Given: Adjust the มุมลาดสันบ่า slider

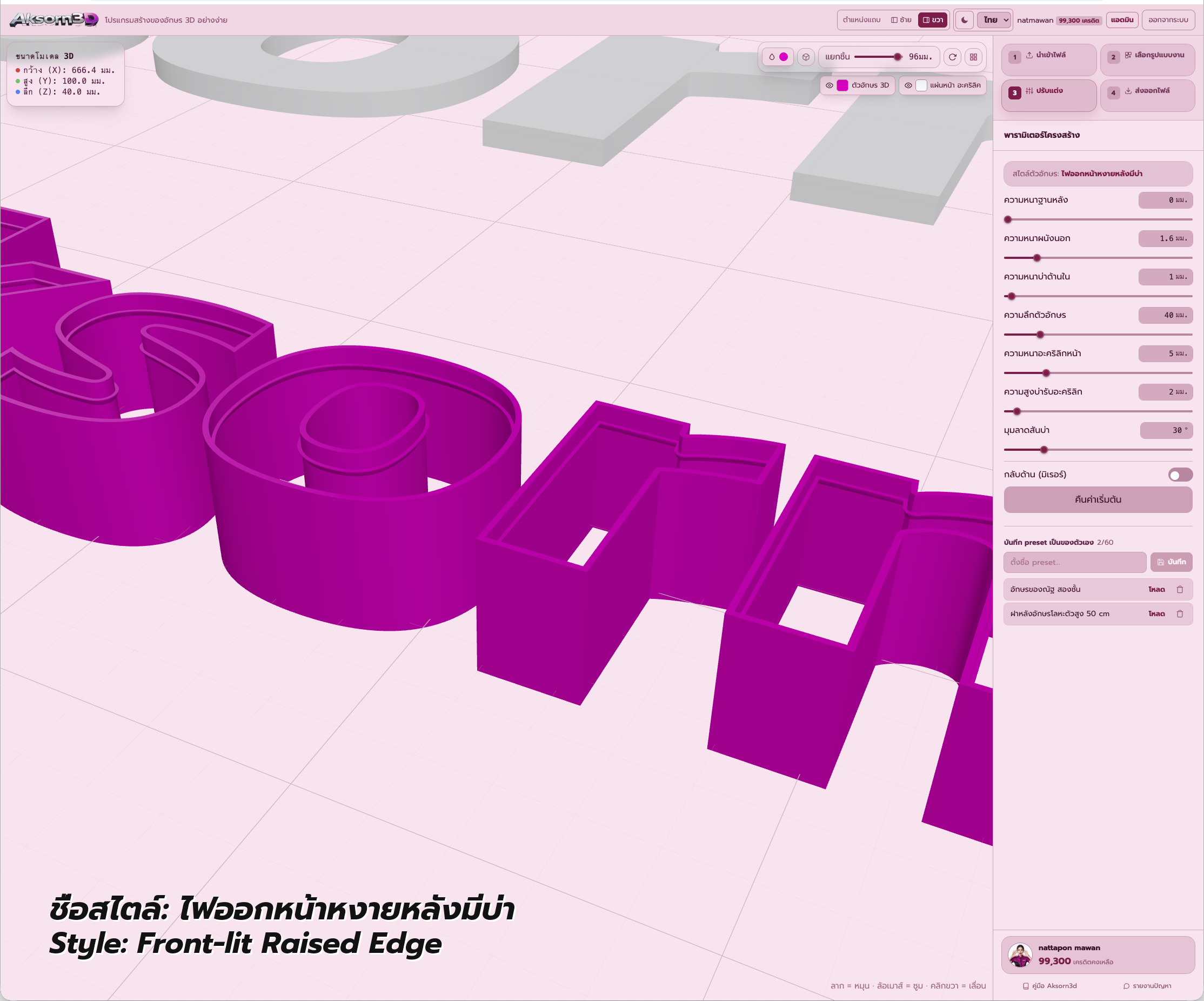Looking at the screenshot, I should point(1098,450).
